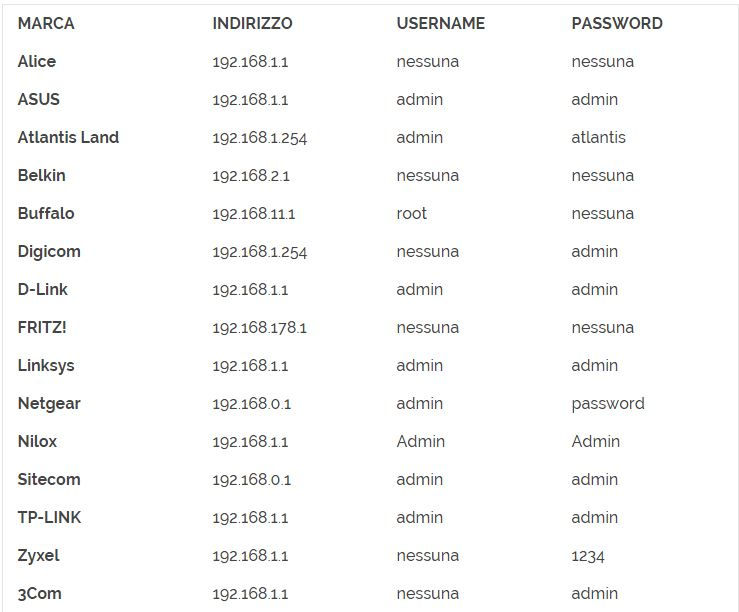
Task: Select the Atlantis Land brand name
Action: 68,137
